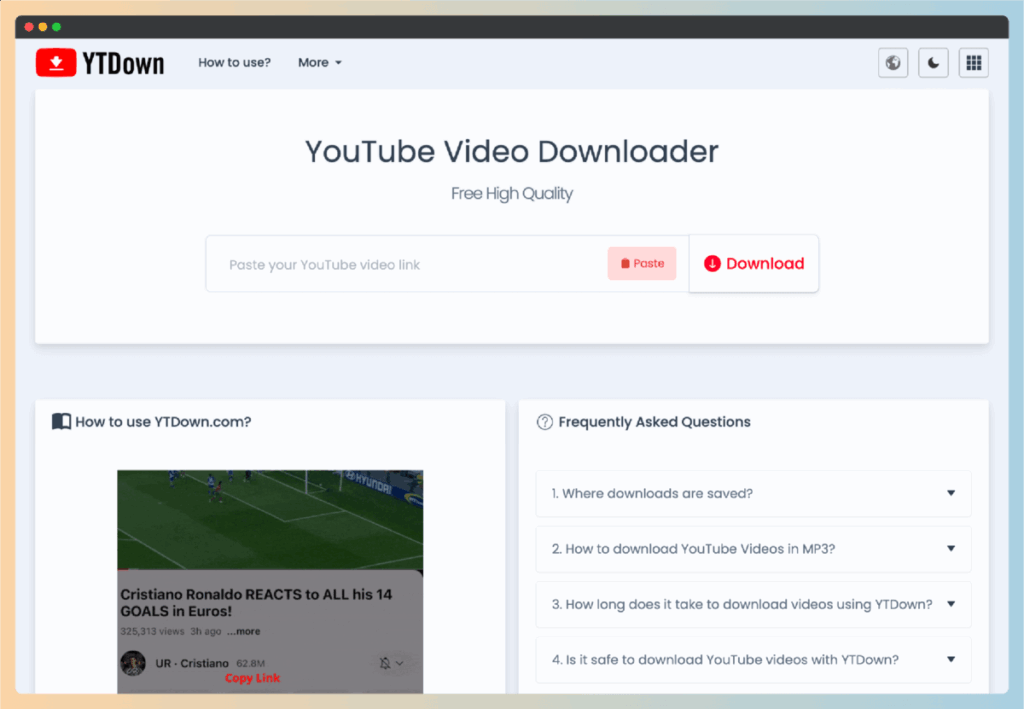Image resolution: width=1024 pixels, height=709 pixels.
Task: Open the apps grid icon button
Action: (974, 63)
